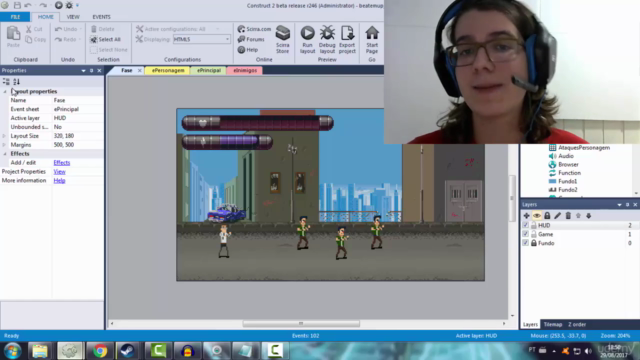Click the Debug layout button

pyautogui.click(x=327, y=39)
